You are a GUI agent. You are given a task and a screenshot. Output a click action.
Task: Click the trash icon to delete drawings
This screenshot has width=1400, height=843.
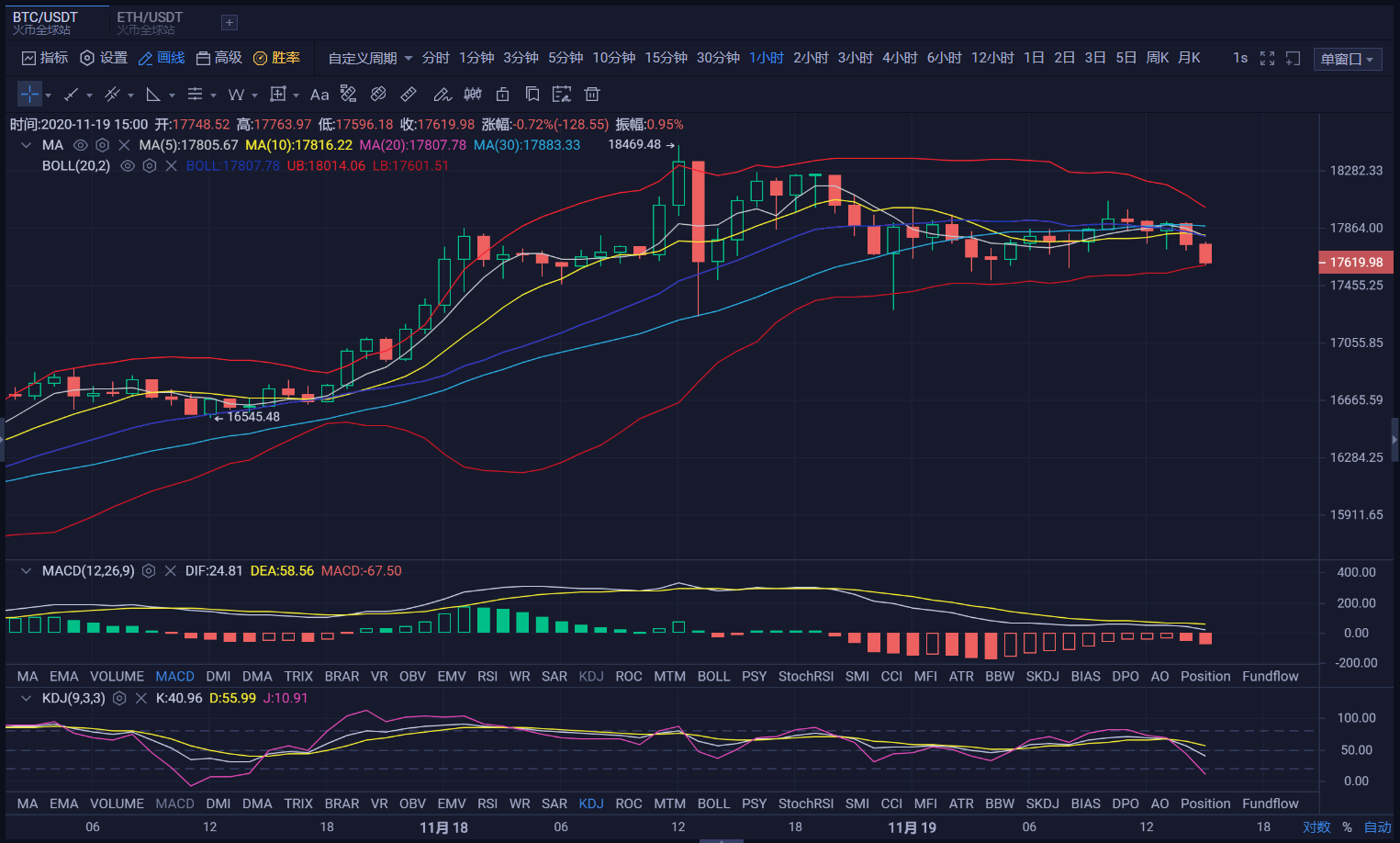point(592,95)
